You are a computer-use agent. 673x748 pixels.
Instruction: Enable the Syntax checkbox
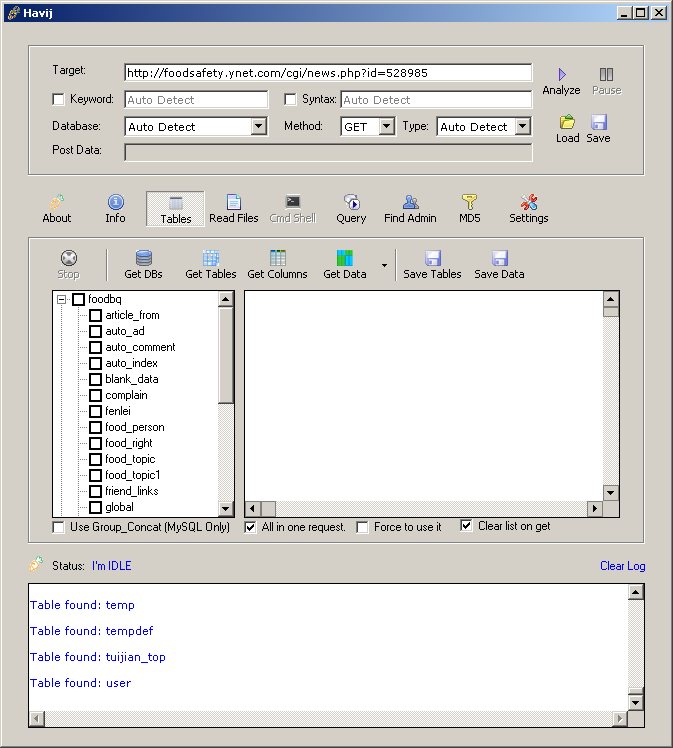[x=290, y=99]
